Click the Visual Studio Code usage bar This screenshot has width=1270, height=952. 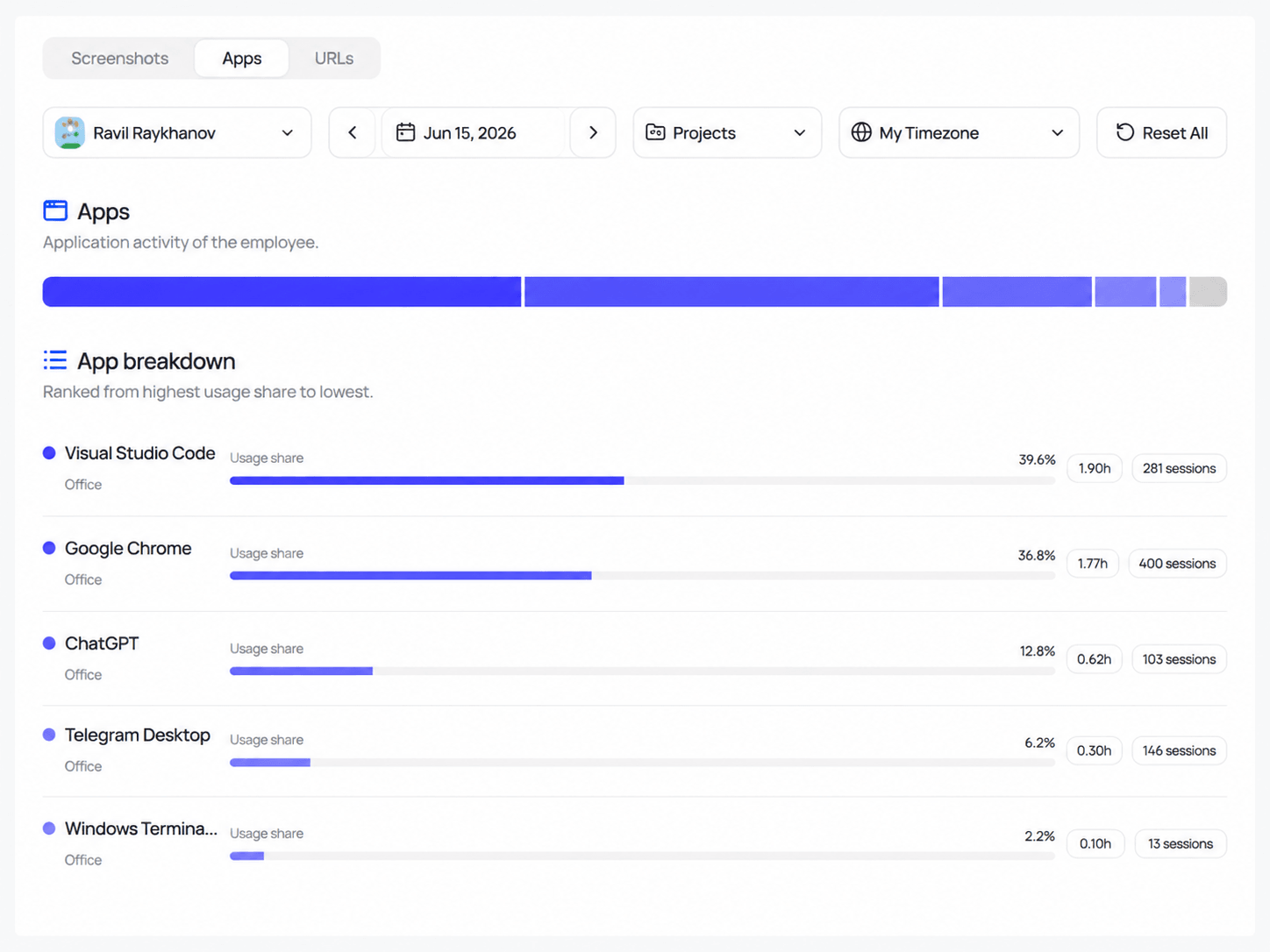[642, 480]
